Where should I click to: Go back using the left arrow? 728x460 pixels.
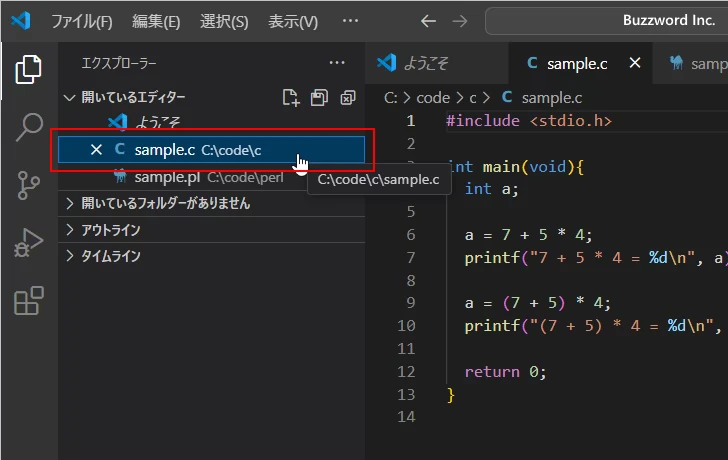428,21
